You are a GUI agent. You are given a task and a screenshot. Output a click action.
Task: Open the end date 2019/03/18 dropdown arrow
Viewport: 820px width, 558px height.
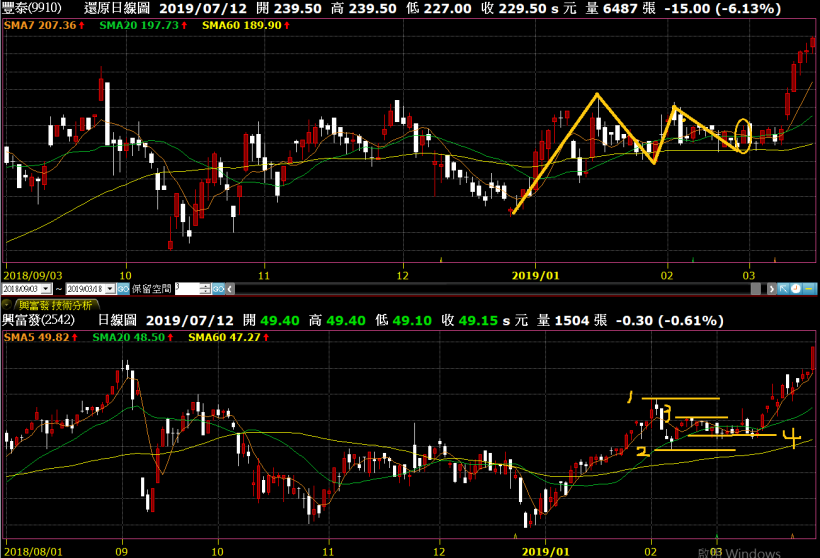point(110,289)
